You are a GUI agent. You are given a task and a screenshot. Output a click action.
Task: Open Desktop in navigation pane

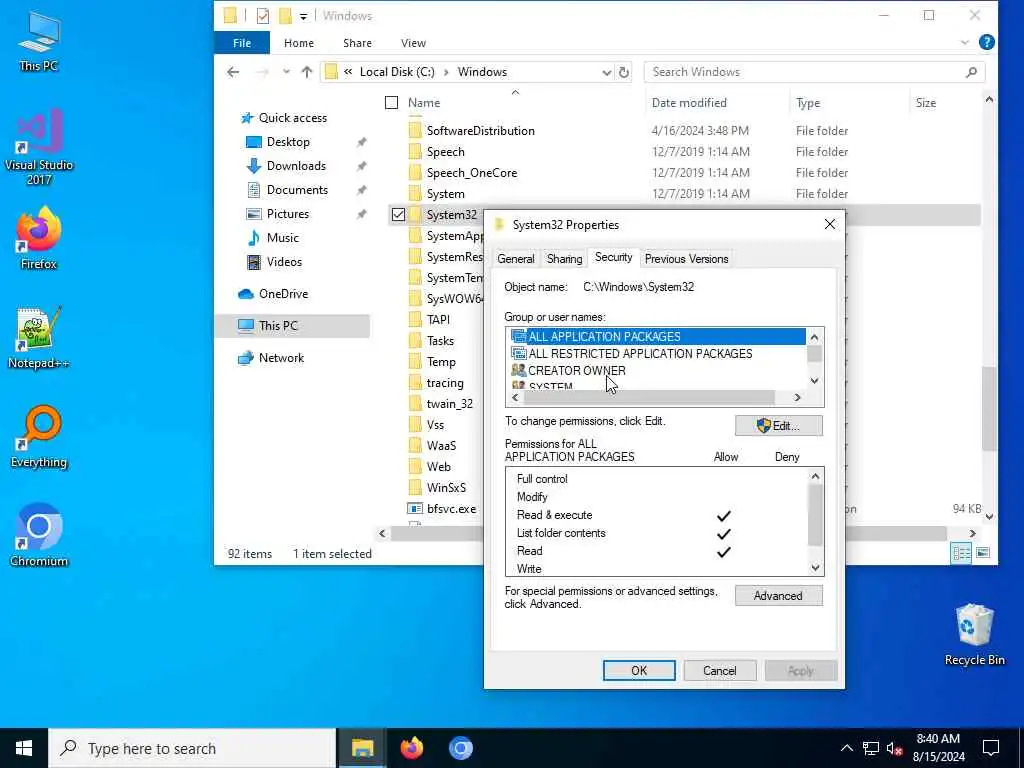pos(288,142)
